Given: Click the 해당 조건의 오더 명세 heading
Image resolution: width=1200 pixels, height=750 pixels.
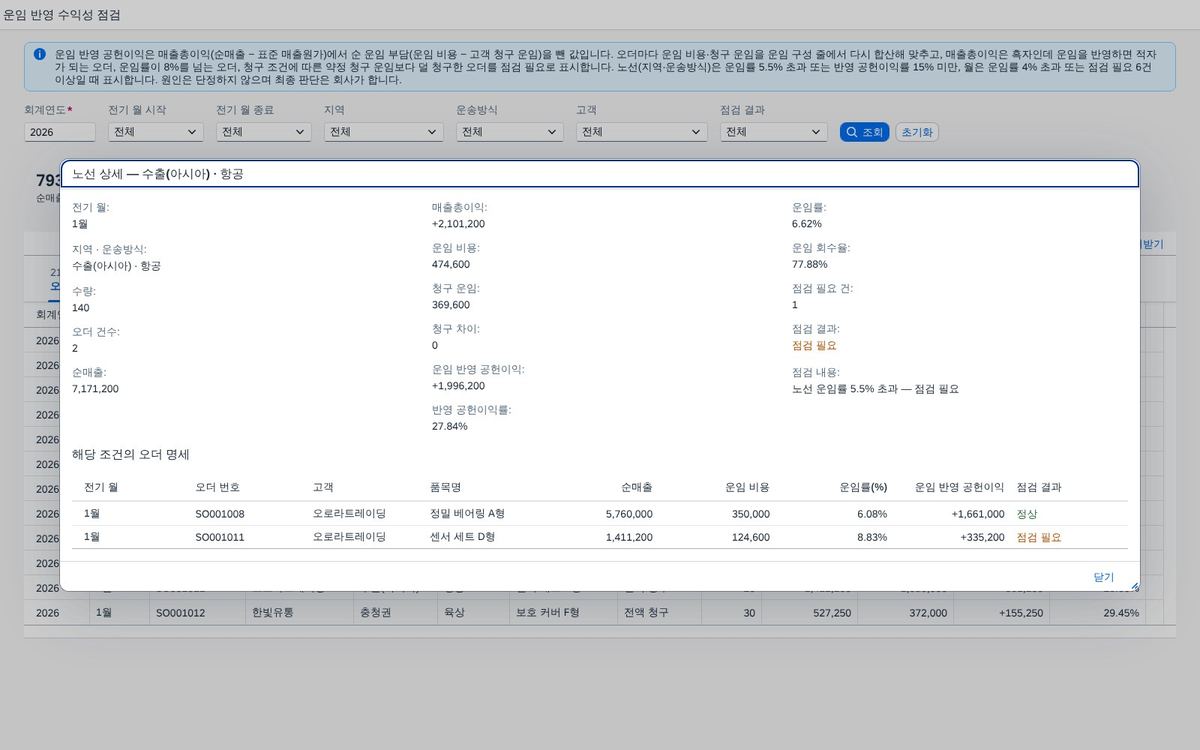Looking at the screenshot, I should click(131, 455).
